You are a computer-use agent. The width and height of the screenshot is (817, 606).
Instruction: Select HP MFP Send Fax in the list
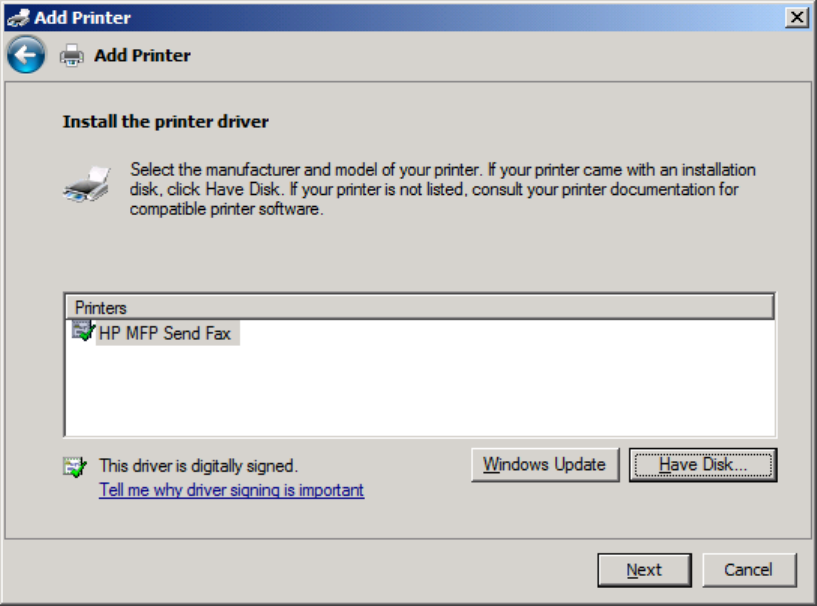click(164, 333)
